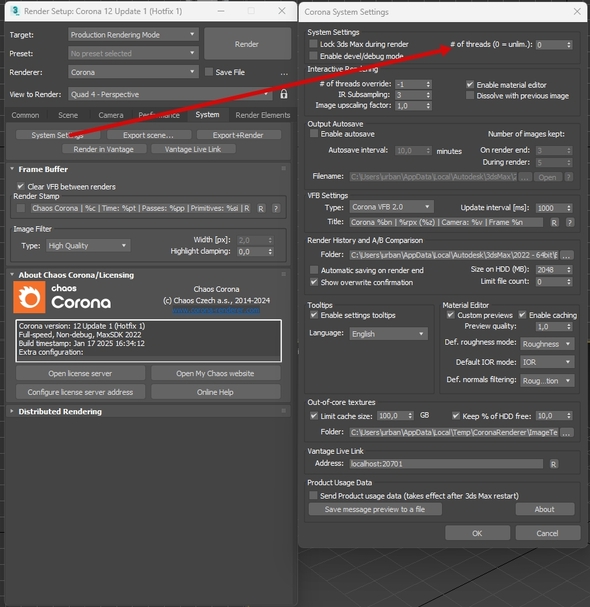Toggle Limit cache size checkbox

tap(314, 416)
